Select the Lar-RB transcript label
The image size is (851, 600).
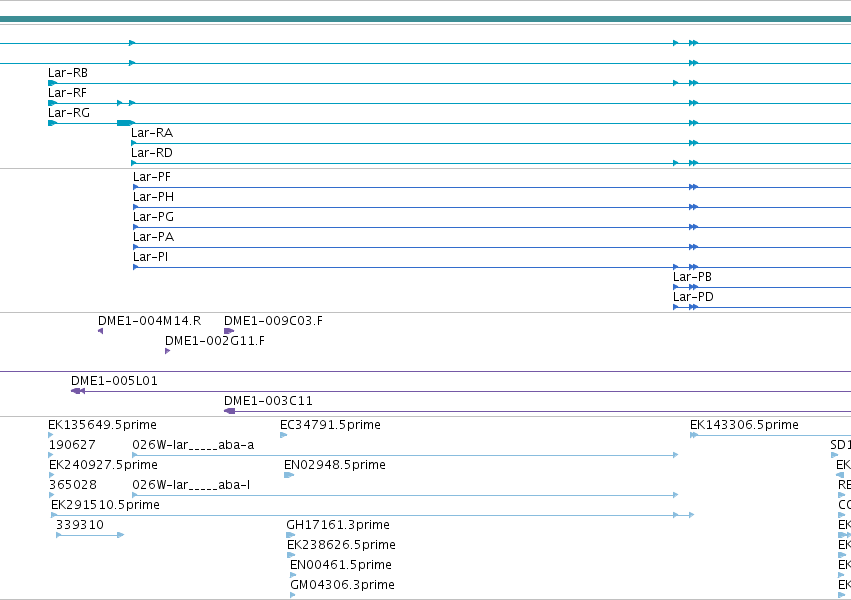point(68,73)
